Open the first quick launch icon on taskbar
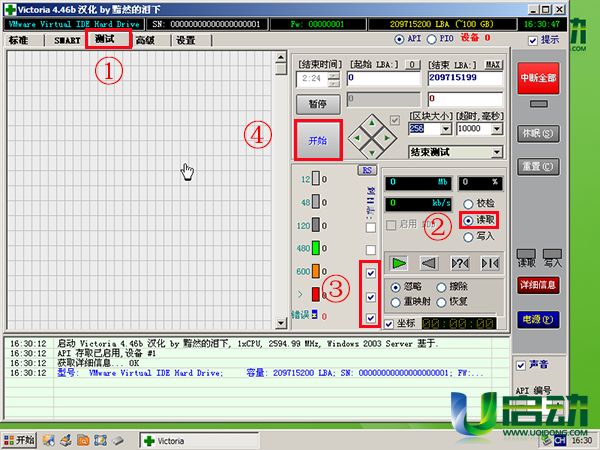The width and height of the screenshot is (600, 450). tap(49, 440)
